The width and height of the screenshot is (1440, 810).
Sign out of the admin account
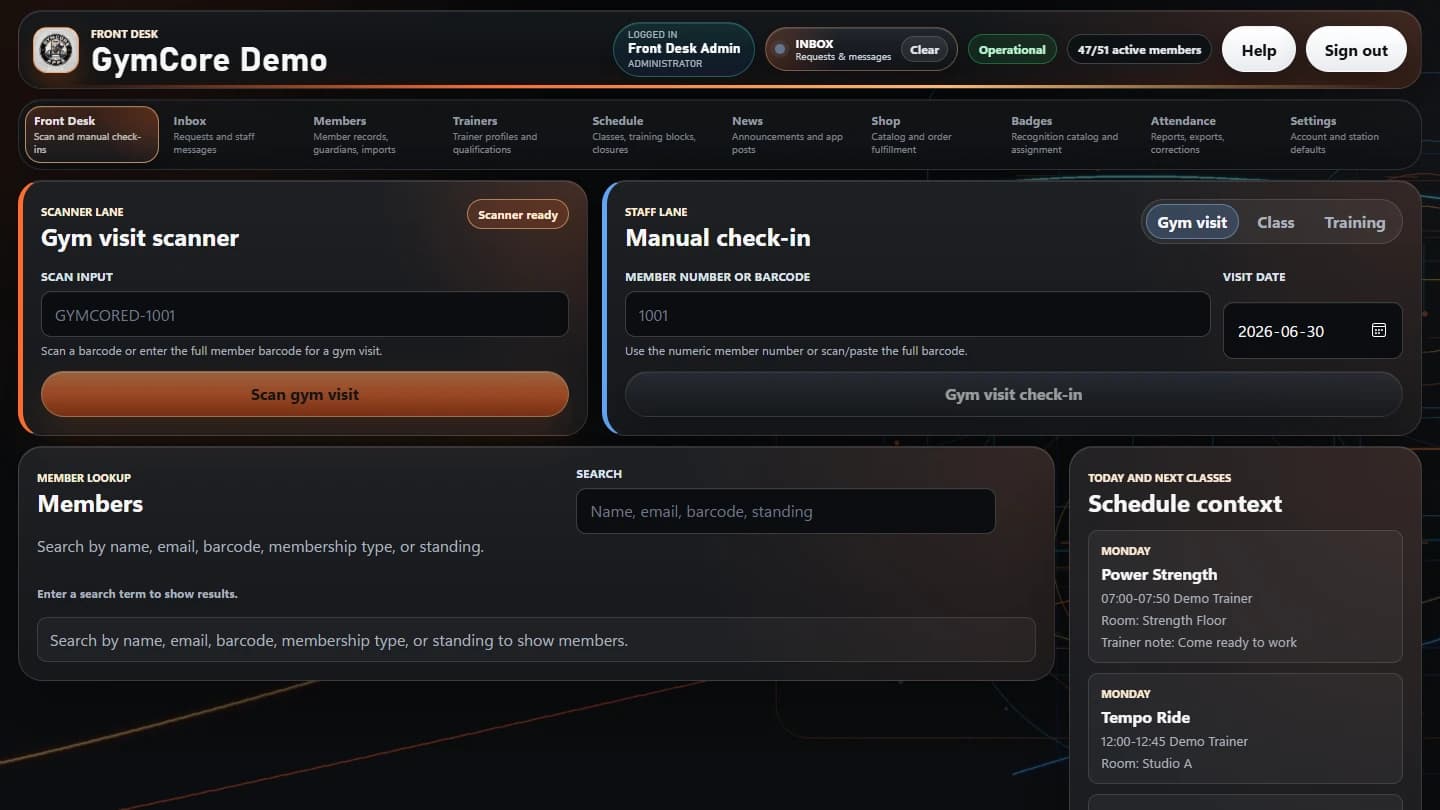[1356, 50]
